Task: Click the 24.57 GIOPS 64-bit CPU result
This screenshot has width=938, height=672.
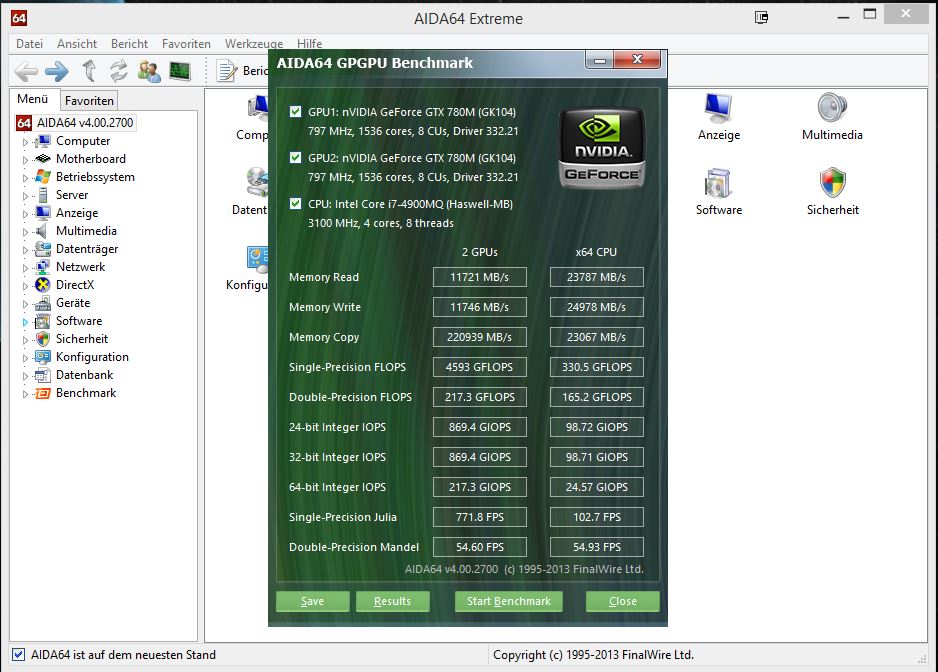Action: pyautogui.click(x=596, y=487)
